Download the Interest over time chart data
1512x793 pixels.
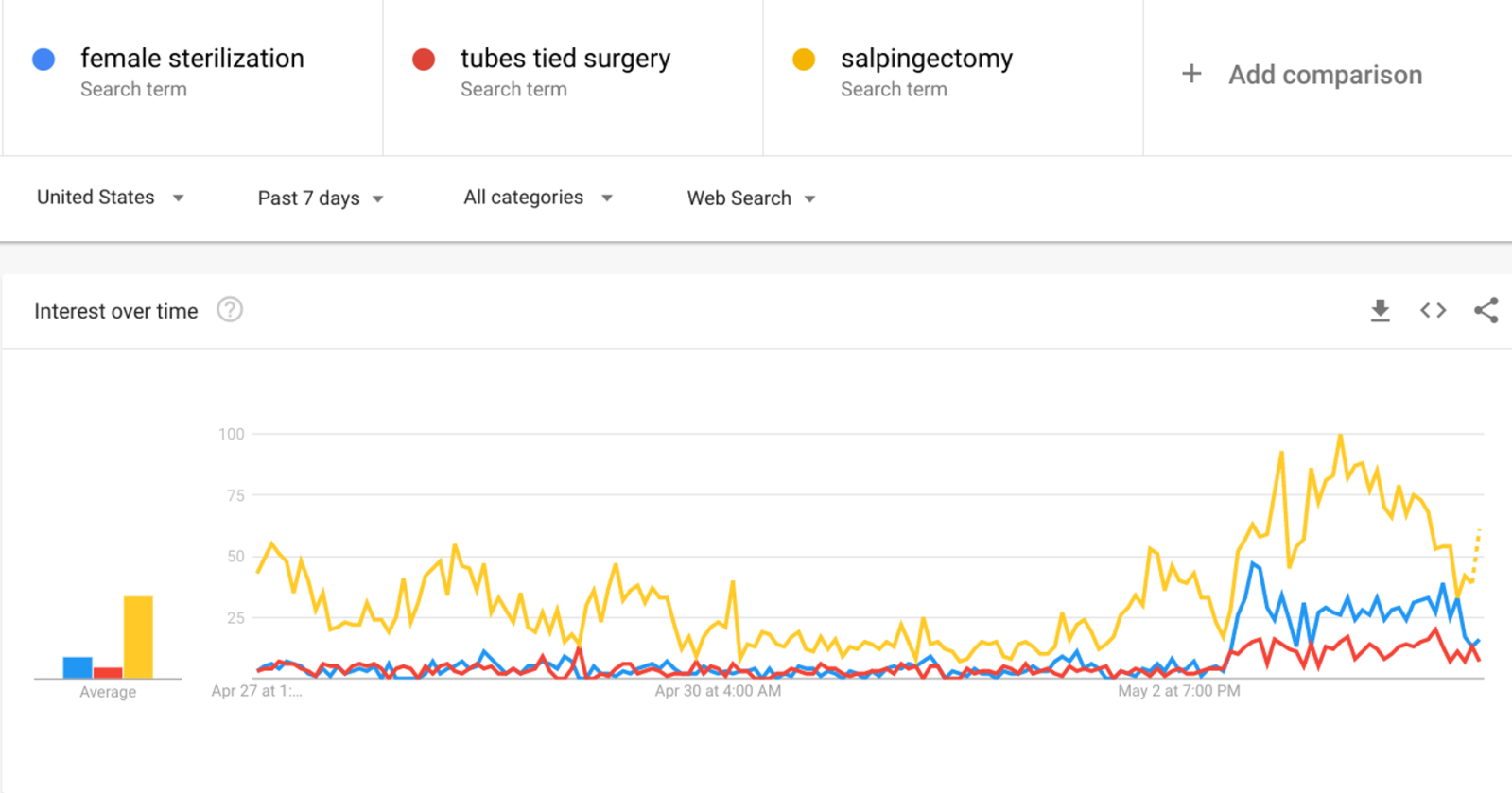click(1380, 310)
